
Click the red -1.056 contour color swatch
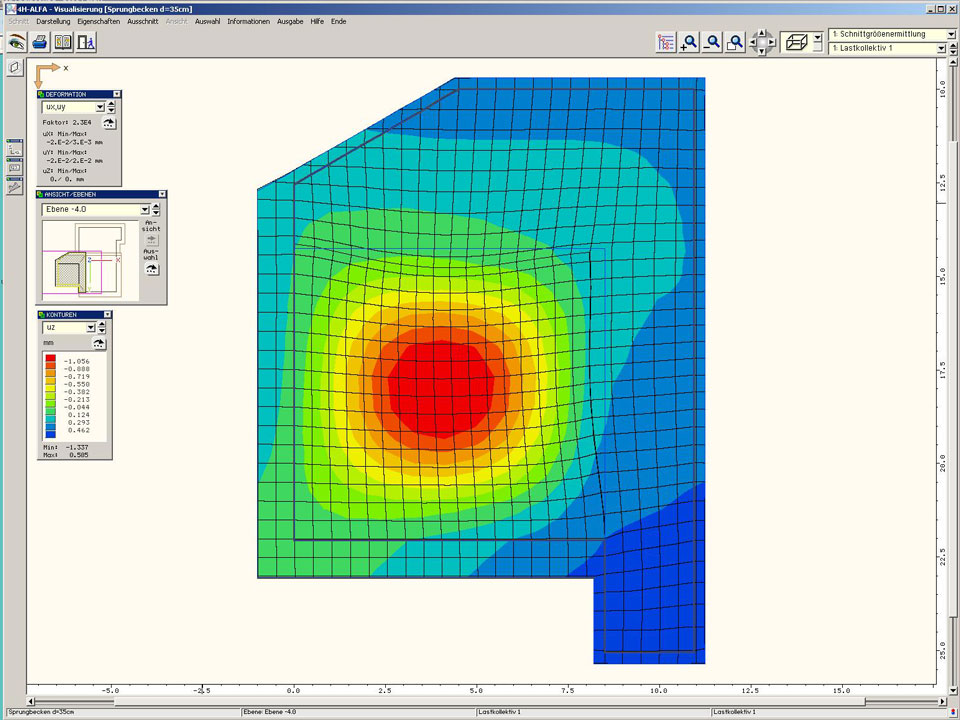coord(51,359)
